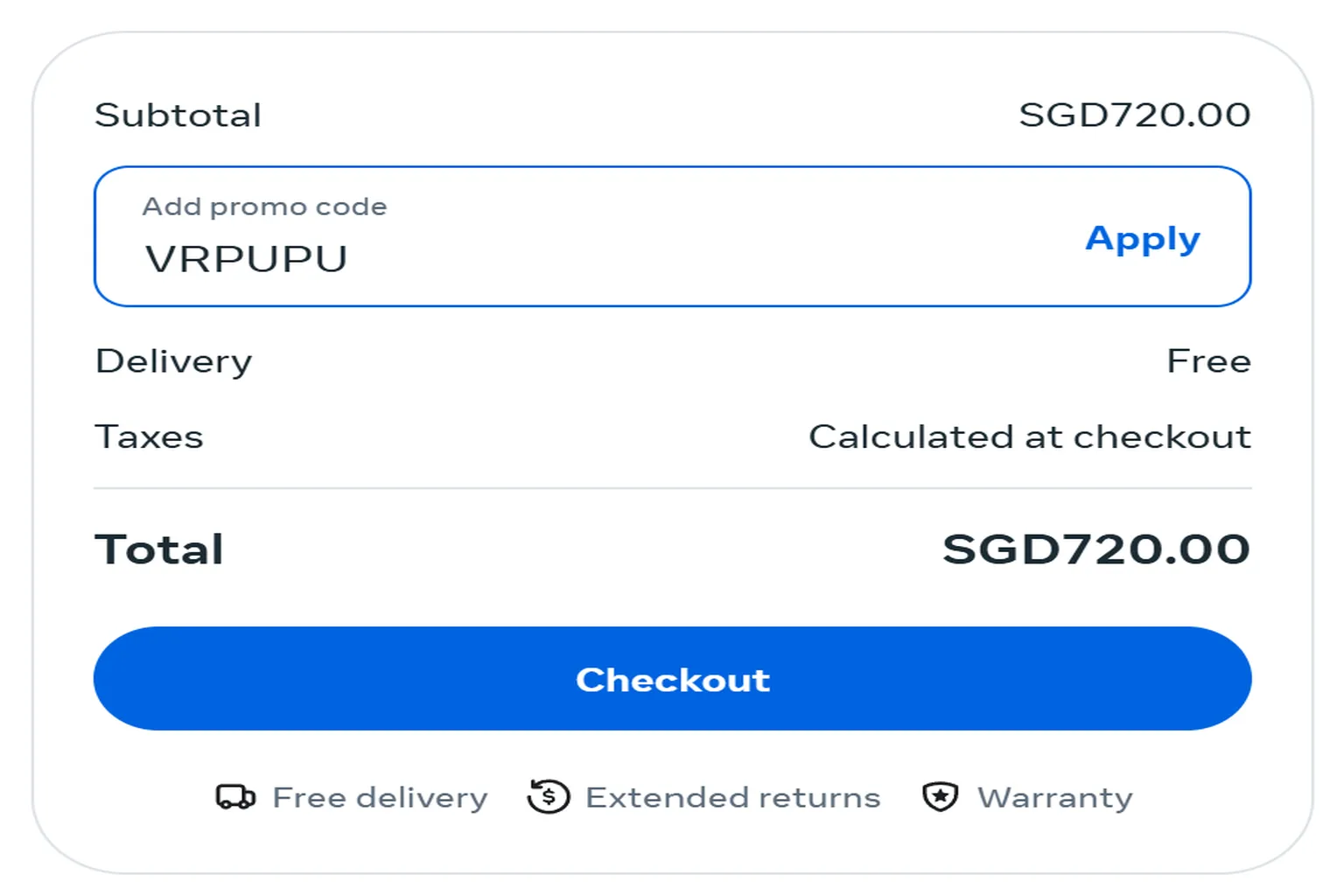Click the SGD720.00 total amount
The width and height of the screenshot is (1344, 896).
[1097, 549]
